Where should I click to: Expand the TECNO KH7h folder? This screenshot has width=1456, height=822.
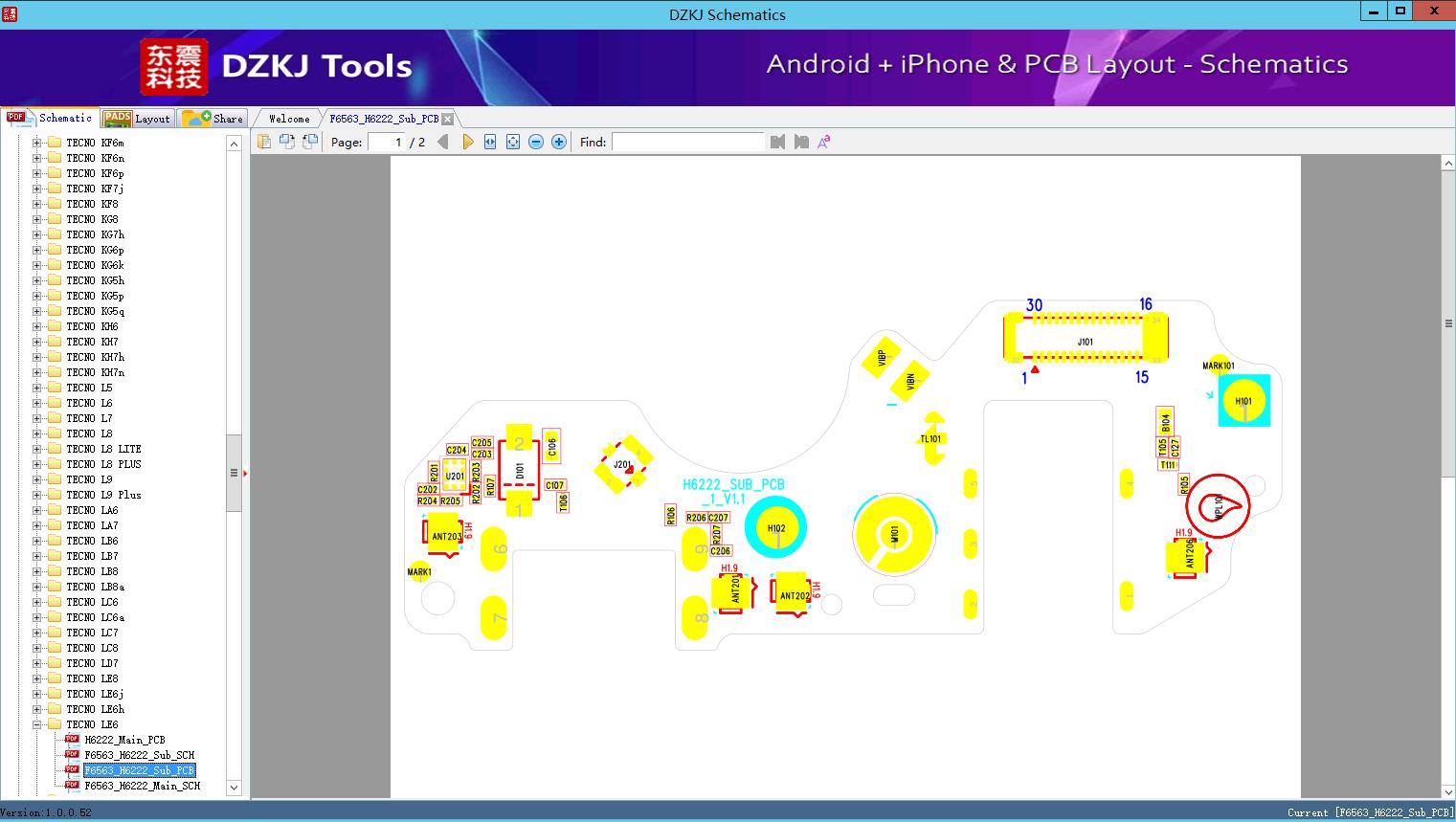37,357
